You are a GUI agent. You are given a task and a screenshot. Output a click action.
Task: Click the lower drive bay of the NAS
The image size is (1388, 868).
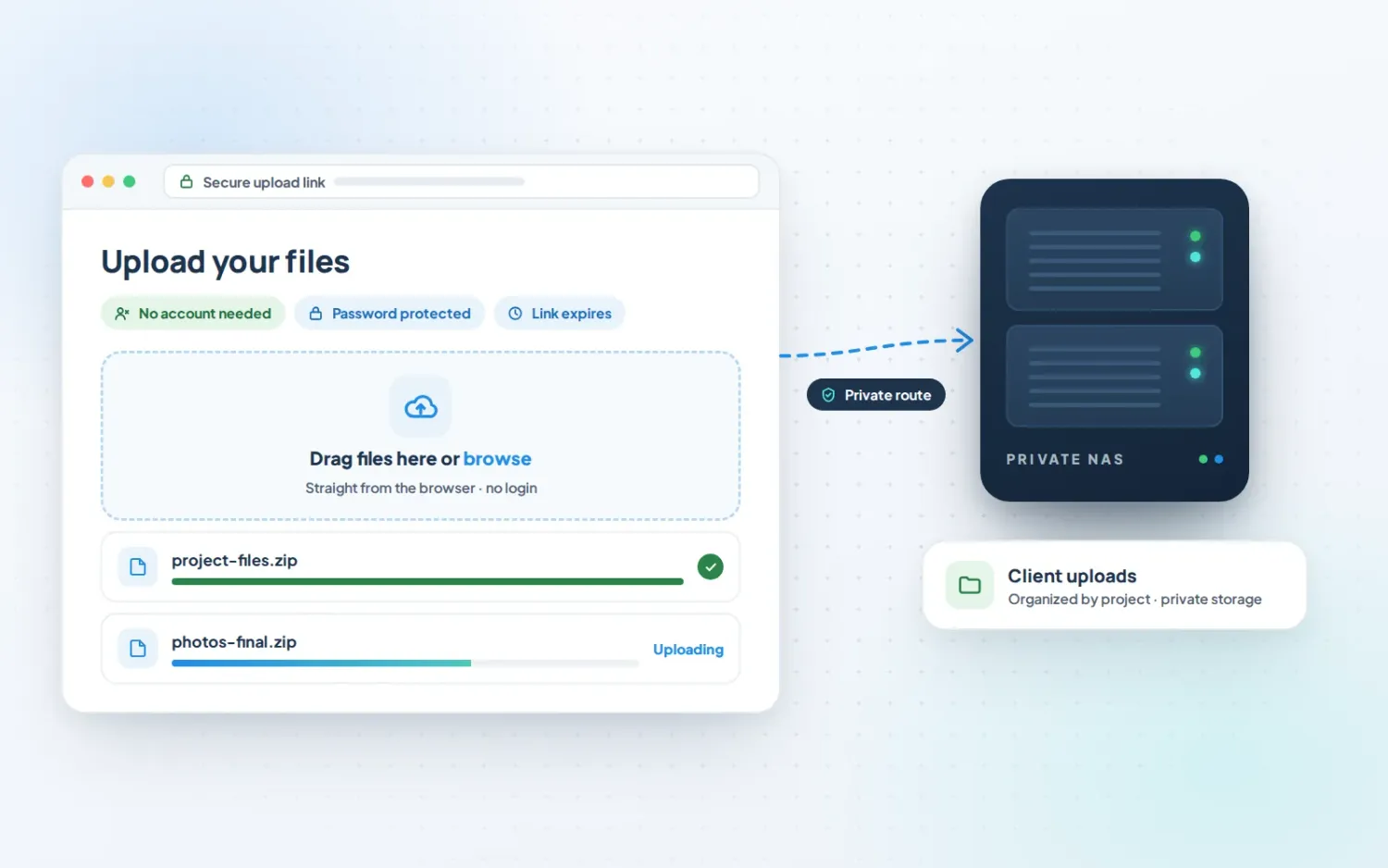pyautogui.click(x=1114, y=376)
